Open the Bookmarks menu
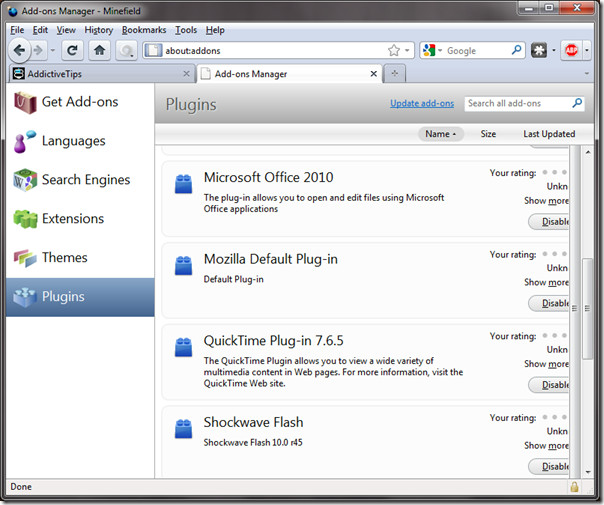The width and height of the screenshot is (604, 505). pos(144,30)
